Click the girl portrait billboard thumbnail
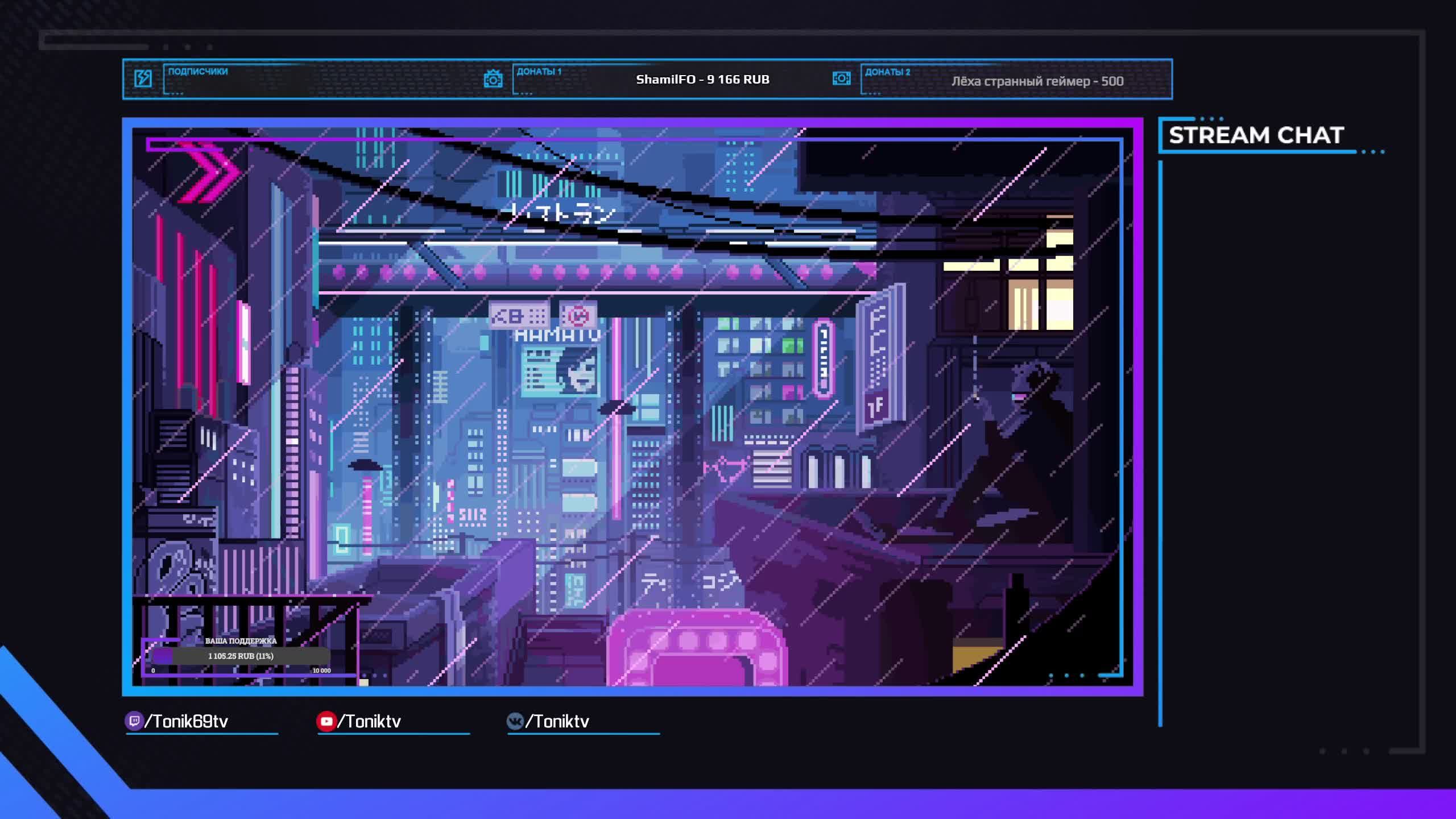Screen dimensions: 1456x819 [578, 371]
